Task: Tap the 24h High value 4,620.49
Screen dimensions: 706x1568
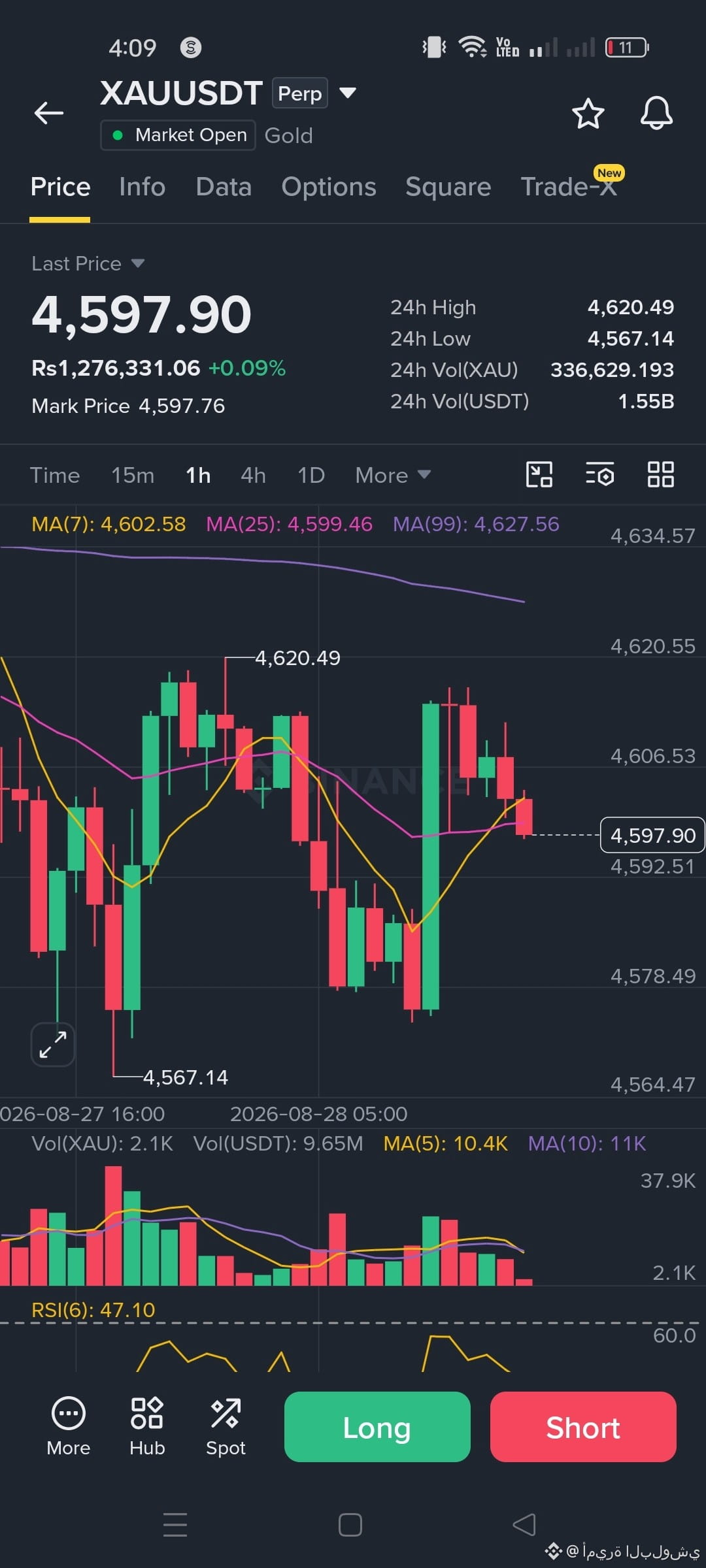Action: coord(631,307)
